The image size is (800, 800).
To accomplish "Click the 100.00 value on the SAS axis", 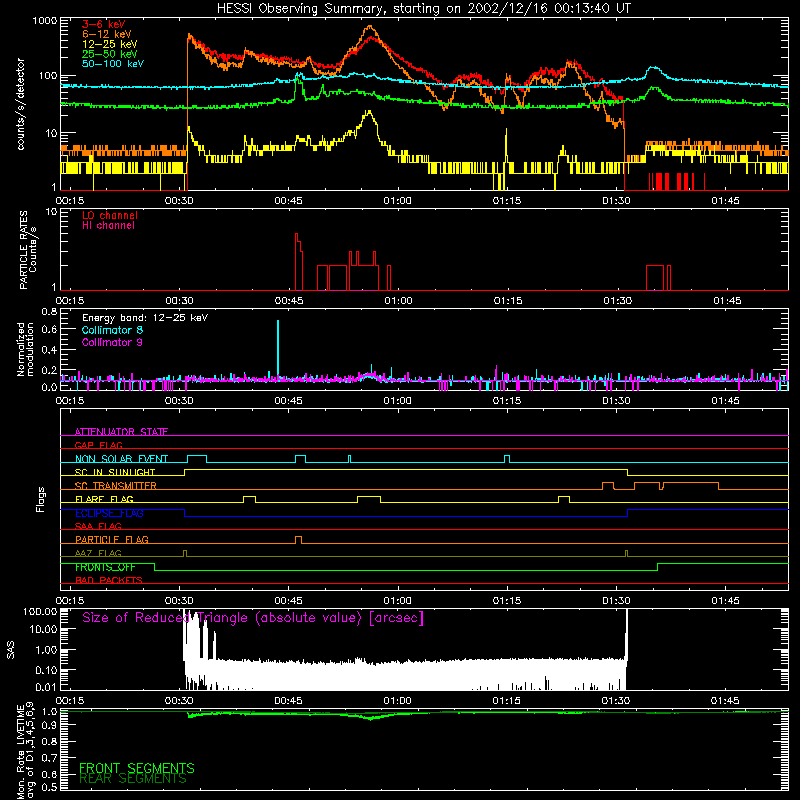I will click(40, 611).
